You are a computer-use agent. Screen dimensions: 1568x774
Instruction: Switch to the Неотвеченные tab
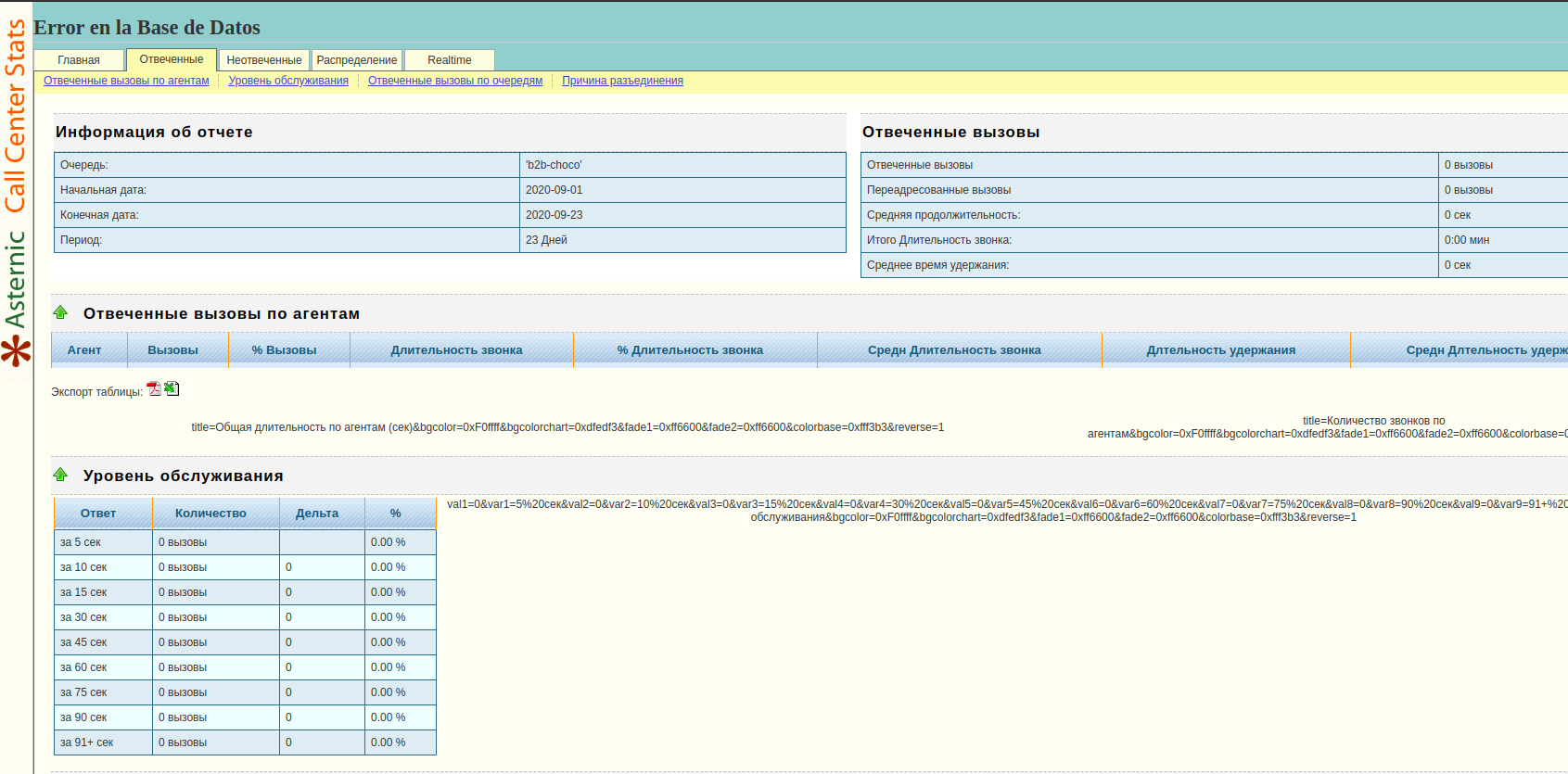pos(264,60)
